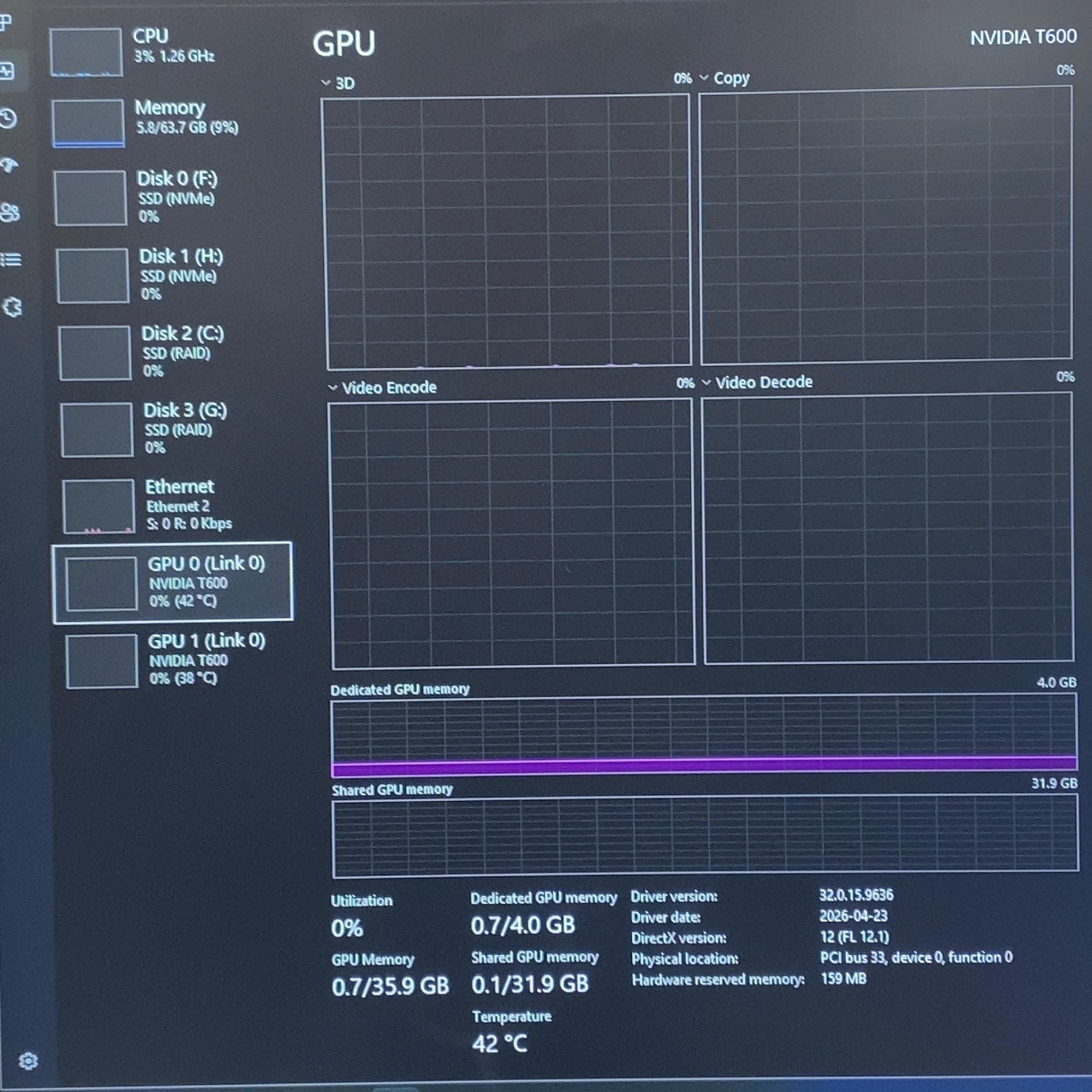Select Disk 0 (F:) label
The width and height of the screenshot is (1092, 1092).
[x=177, y=178]
